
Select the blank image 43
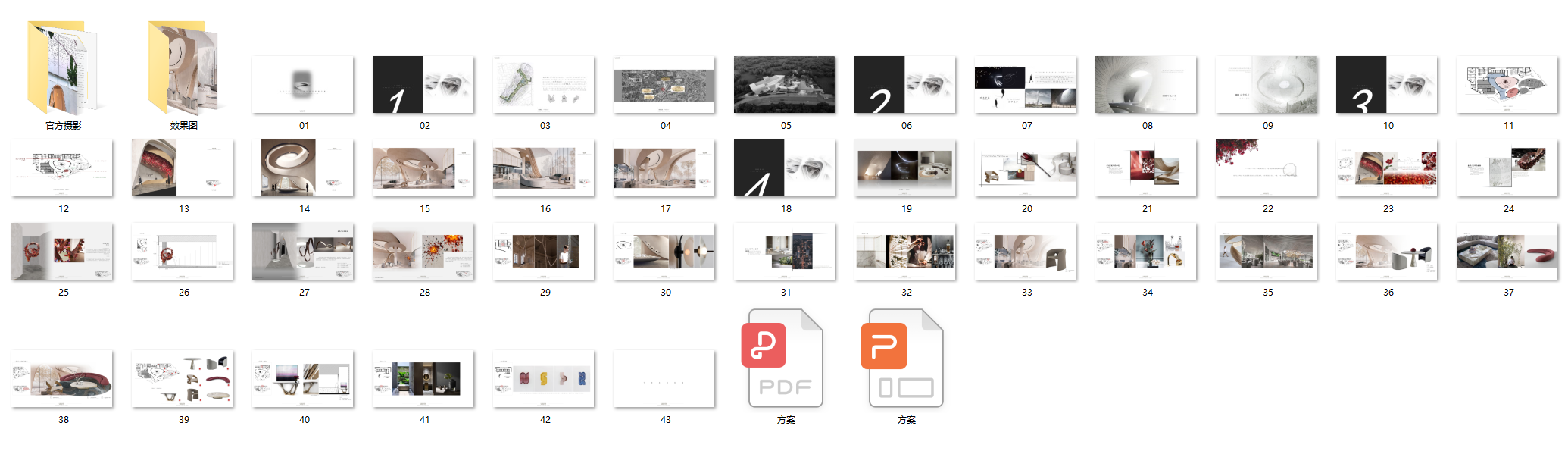(x=665, y=378)
